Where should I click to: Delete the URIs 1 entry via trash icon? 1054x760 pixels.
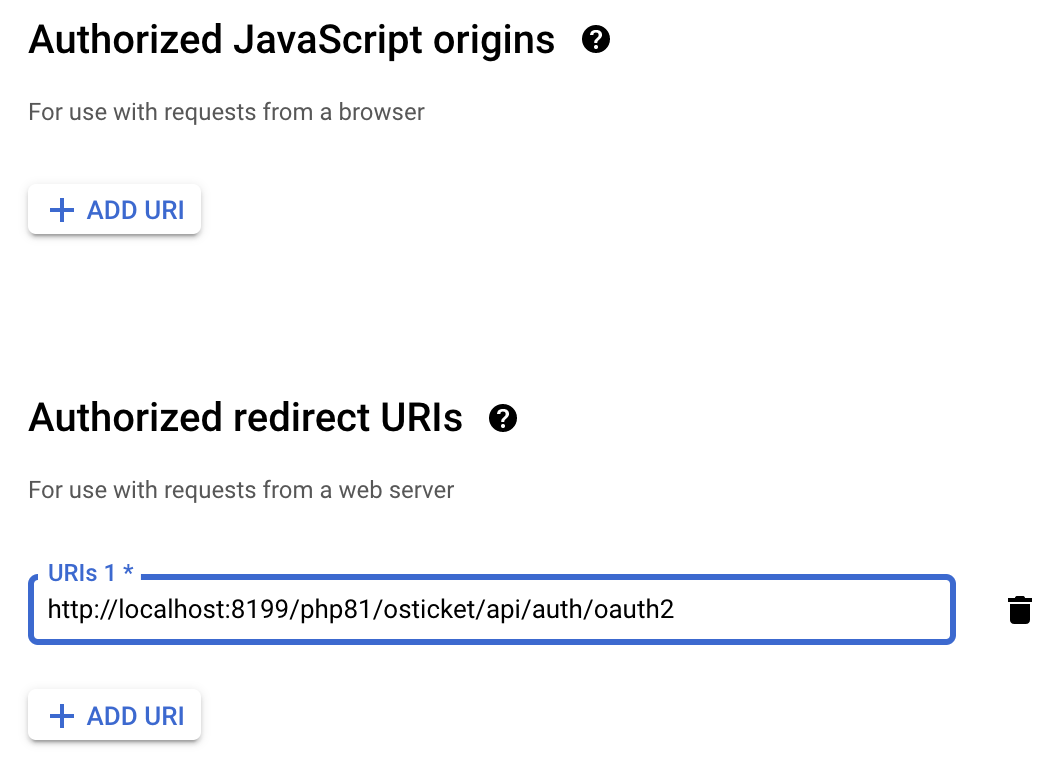click(1020, 610)
